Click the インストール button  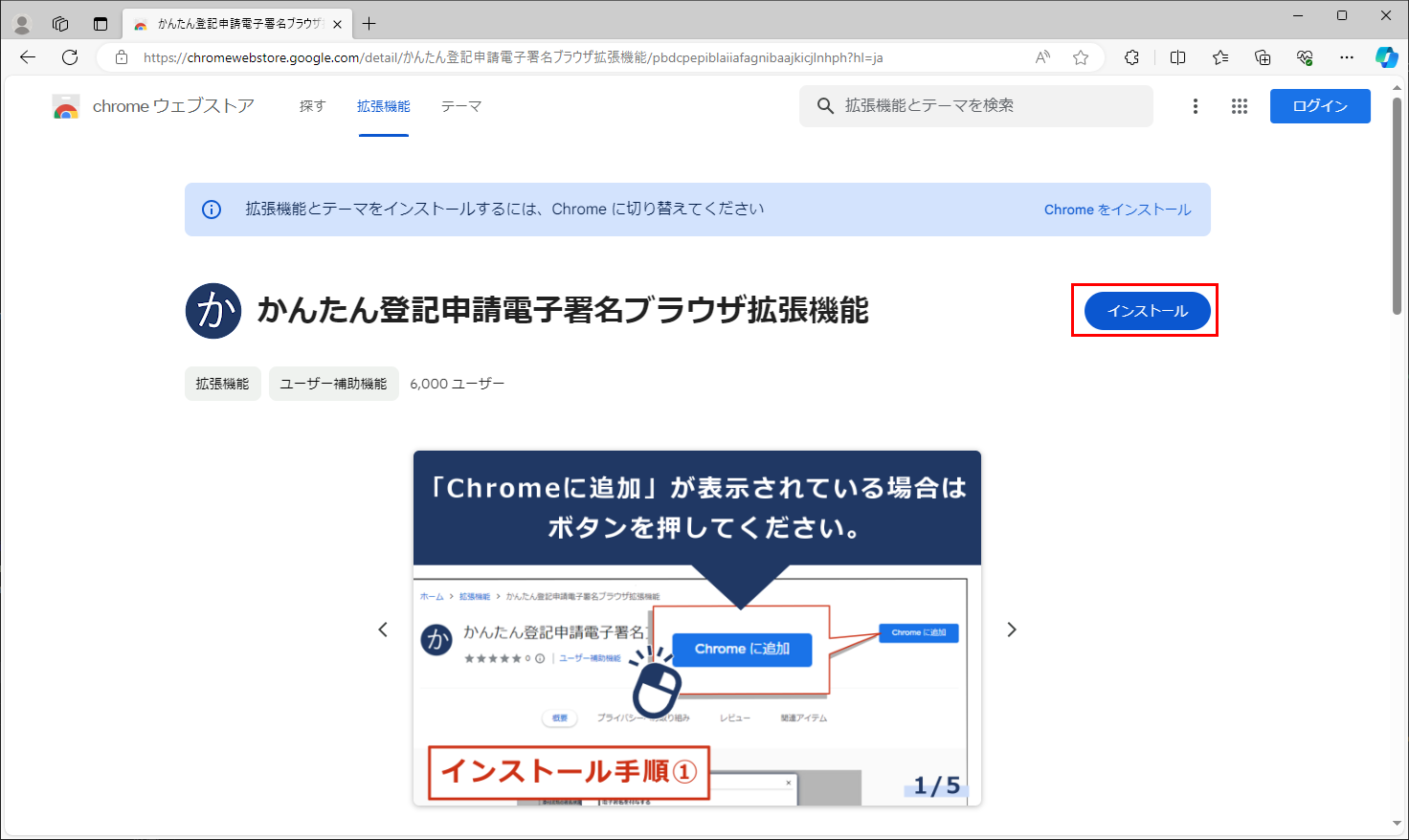point(1147,311)
